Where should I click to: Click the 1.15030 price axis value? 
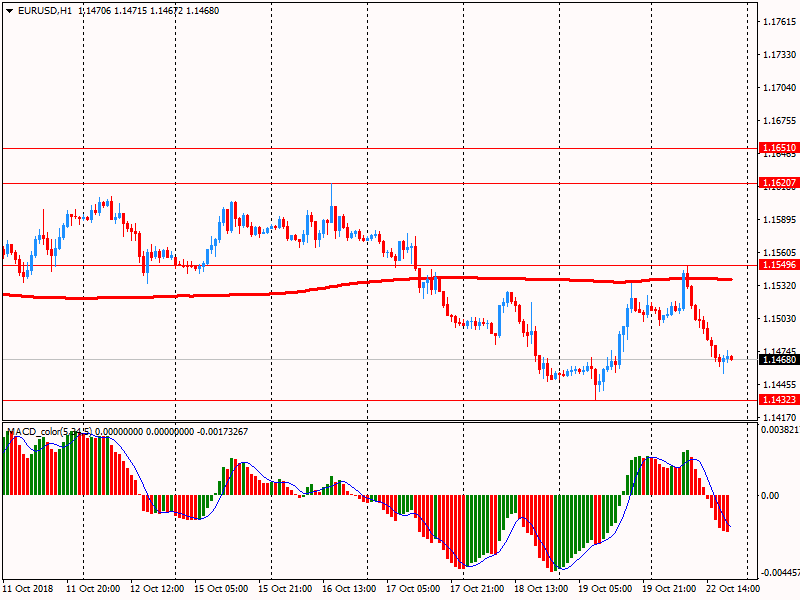pyautogui.click(x=778, y=318)
